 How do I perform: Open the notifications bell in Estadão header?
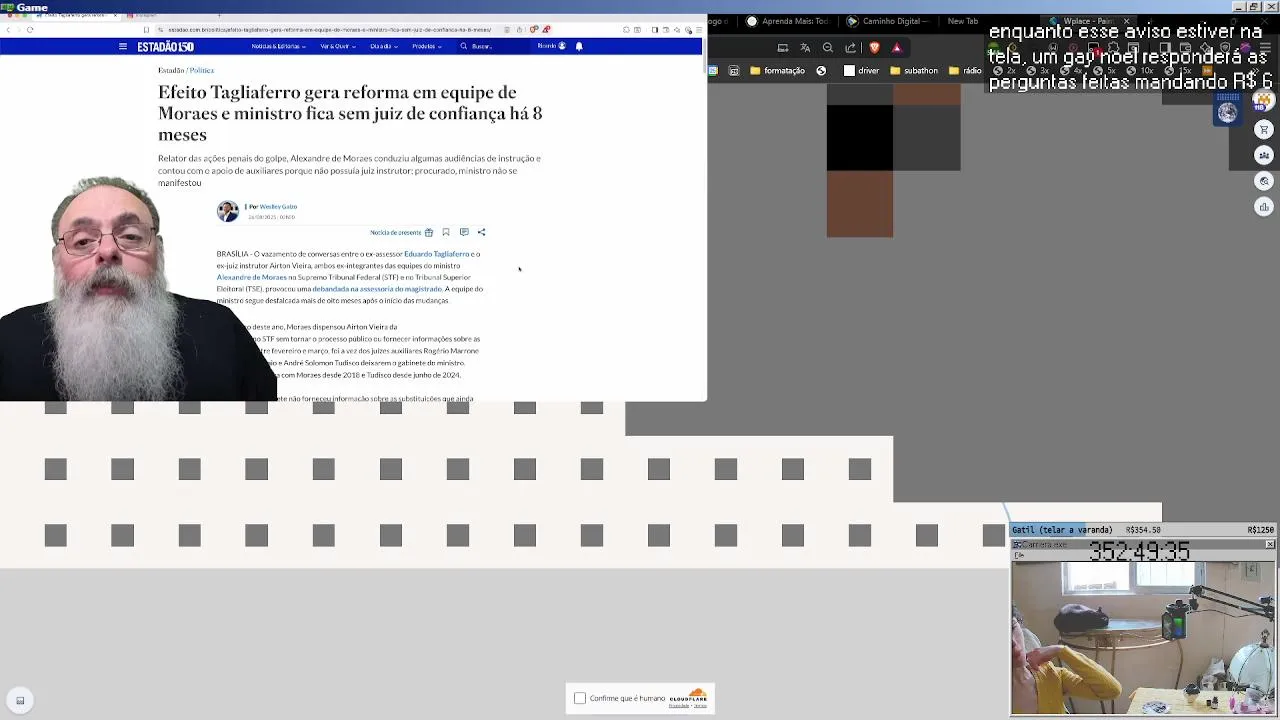click(x=579, y=46)
